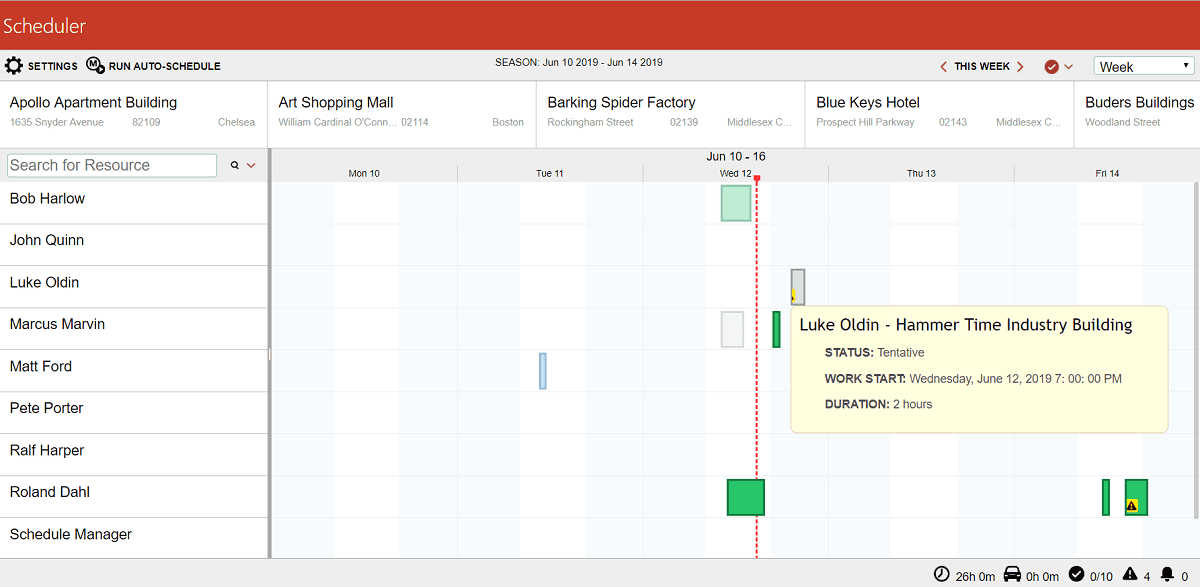Open the Week view dropdown

coord(1144,66)
